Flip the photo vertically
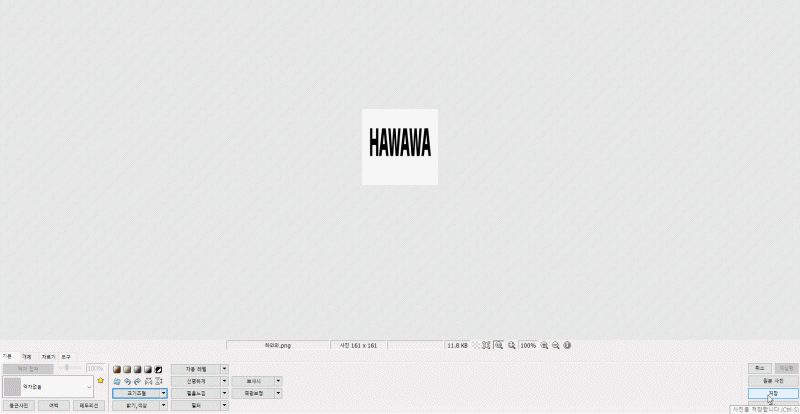The image size is (800, 414). pyautogui.click(x=159, y=381)
